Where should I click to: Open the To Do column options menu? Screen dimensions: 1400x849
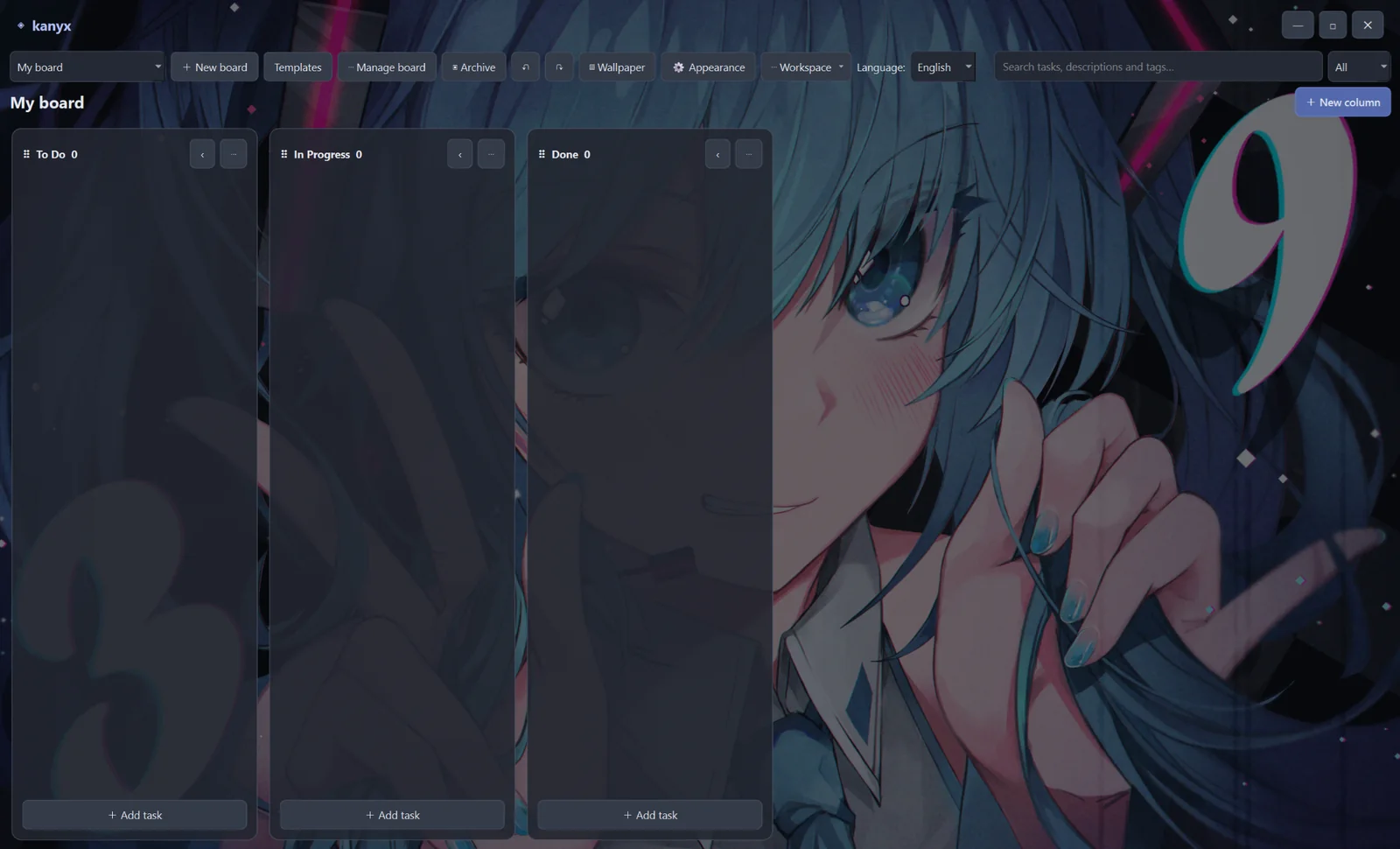coord(234,154)
